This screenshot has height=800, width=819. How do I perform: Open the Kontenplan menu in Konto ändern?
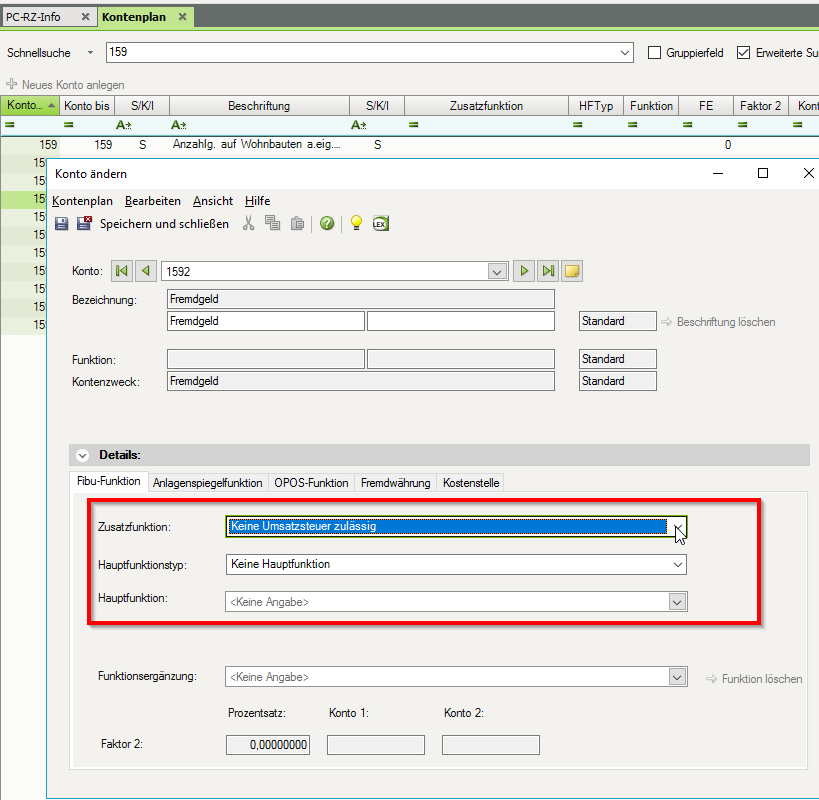coord(83,201)
